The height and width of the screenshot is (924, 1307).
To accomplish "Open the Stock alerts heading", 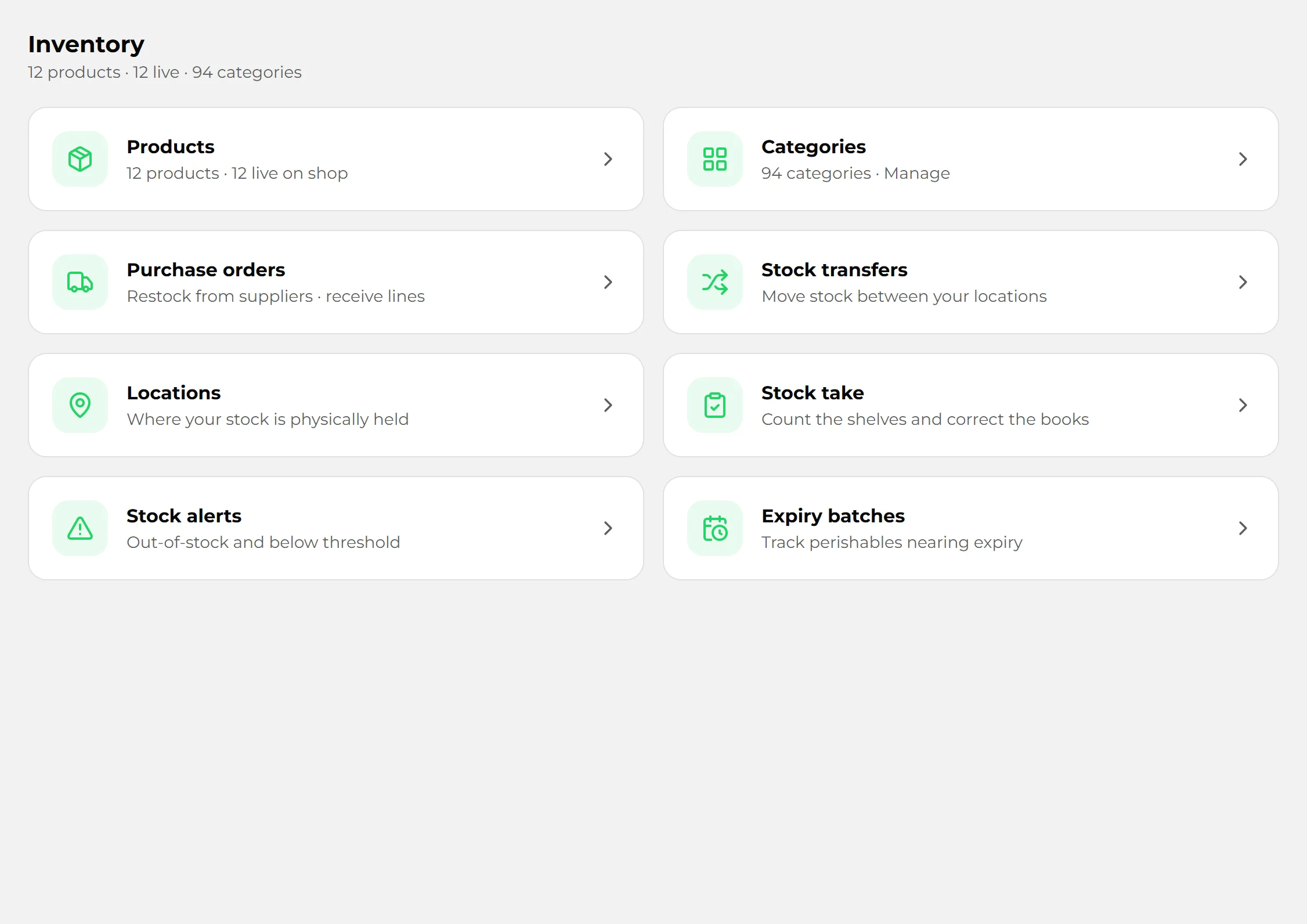I will pos(184,516).
